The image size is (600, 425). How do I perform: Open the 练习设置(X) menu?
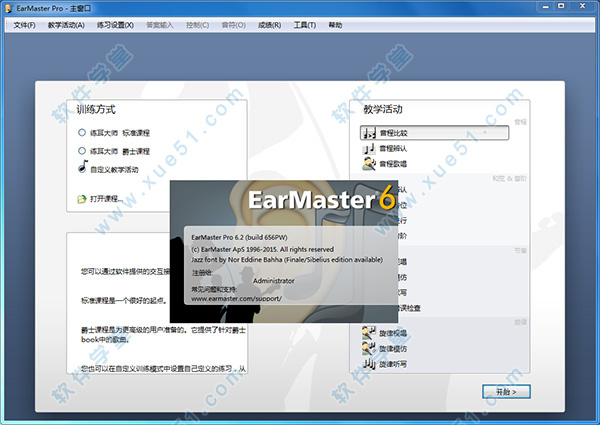click(x=115, y=25)
